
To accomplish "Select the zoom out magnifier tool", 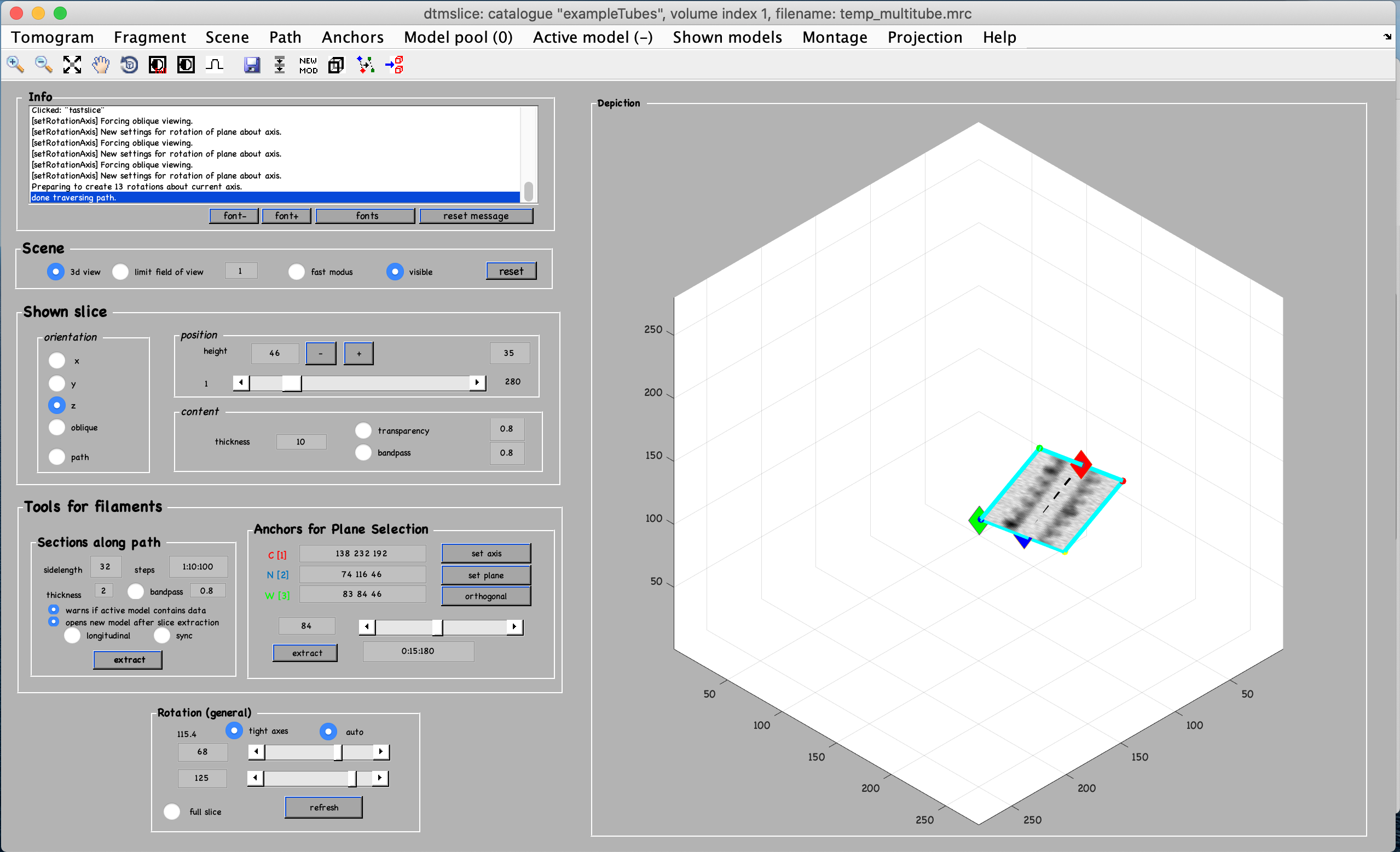I will (44, 65).
